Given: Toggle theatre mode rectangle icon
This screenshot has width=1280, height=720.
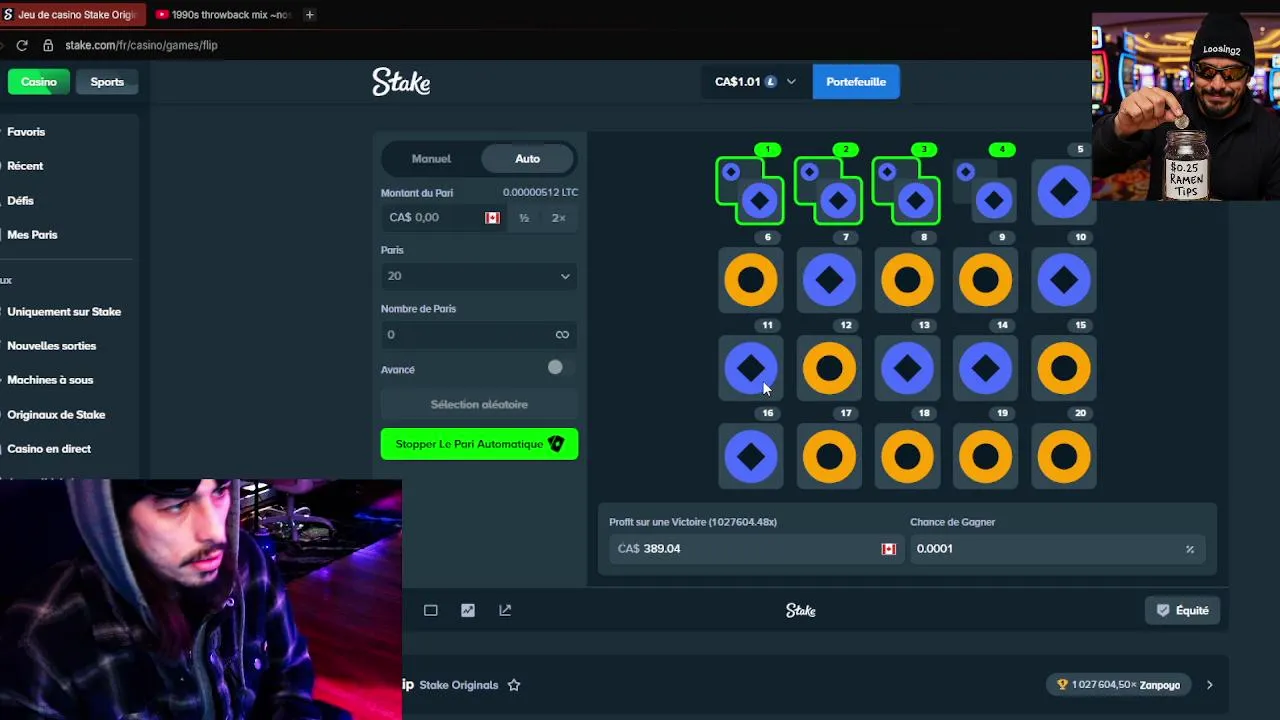Looking at the screenshot, I should tap(431, 610).
